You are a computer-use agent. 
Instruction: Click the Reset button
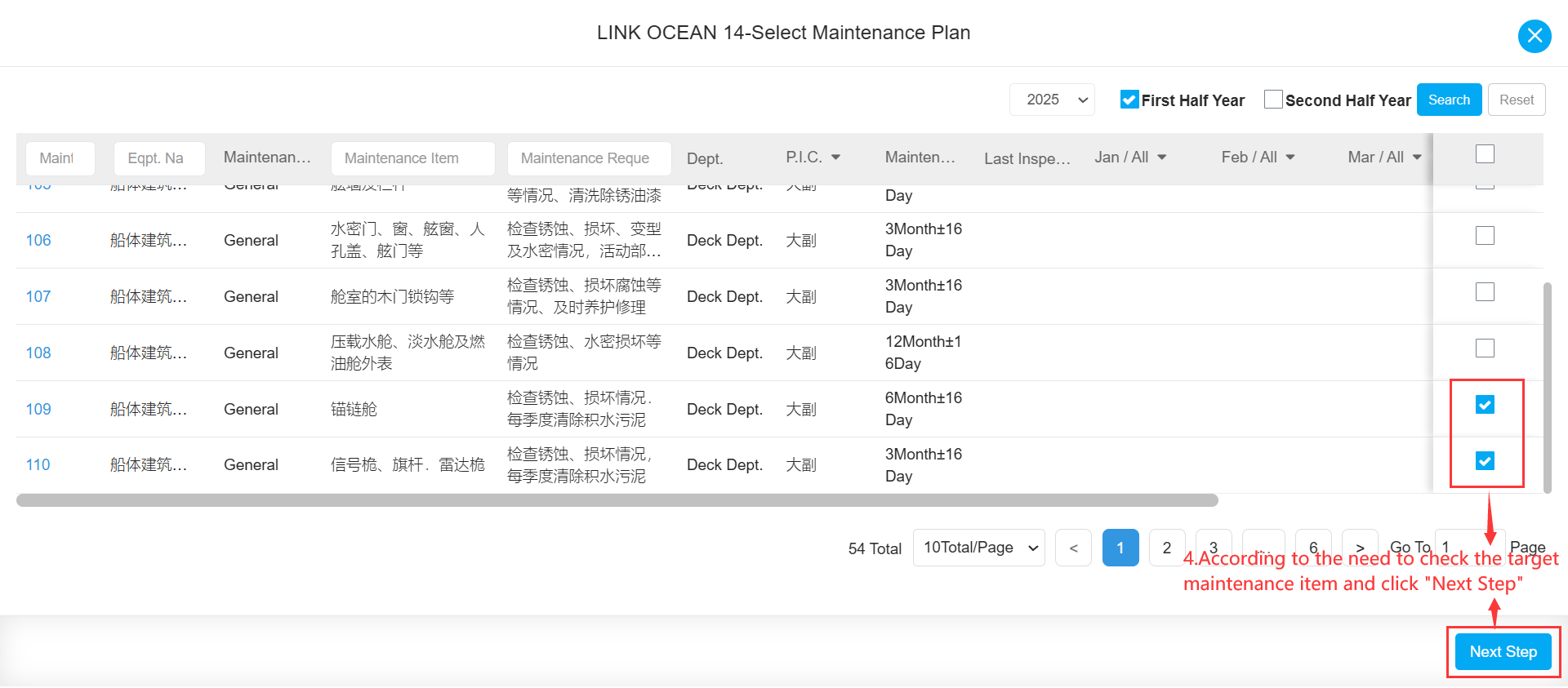point(1517,100)
